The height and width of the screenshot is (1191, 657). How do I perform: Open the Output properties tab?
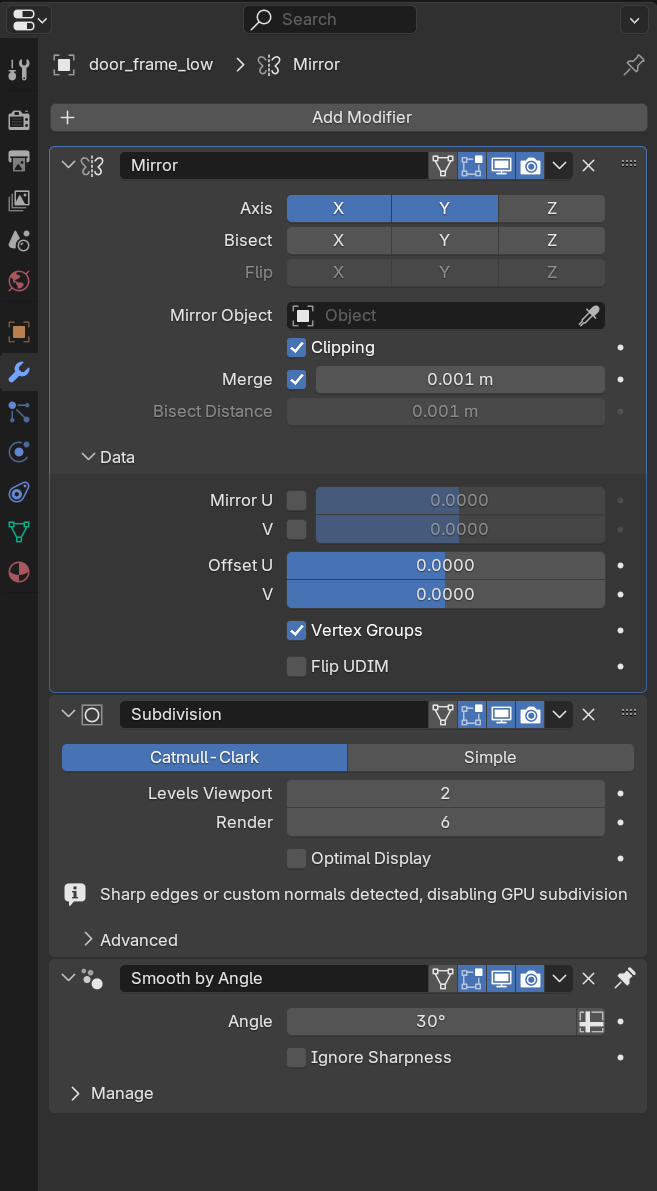(x=19, y=160)
